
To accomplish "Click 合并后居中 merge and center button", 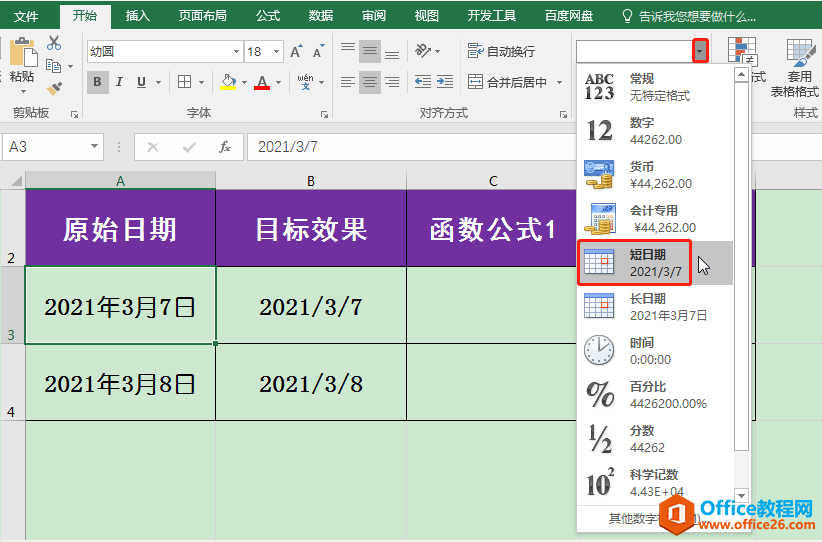I will coord(507,82).
